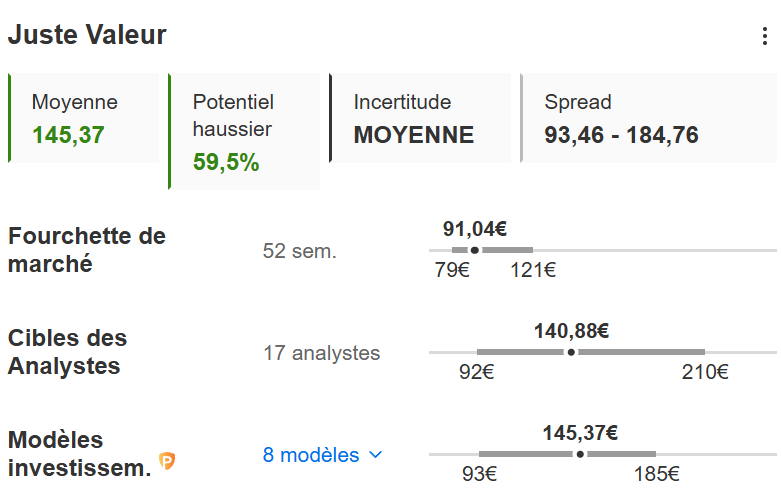Image resolution: width=781 pixels, height=499 pixels.
Task: Click the Spread 93,46 - 184,76 card
Action: point(648,118)
